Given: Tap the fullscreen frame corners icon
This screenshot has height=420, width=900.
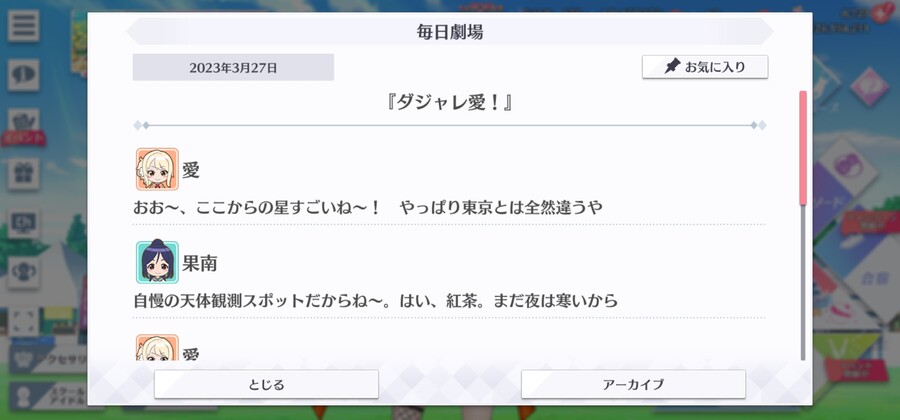Looking at the screenshot, I should pyautogui.click(x=24, y=322).
